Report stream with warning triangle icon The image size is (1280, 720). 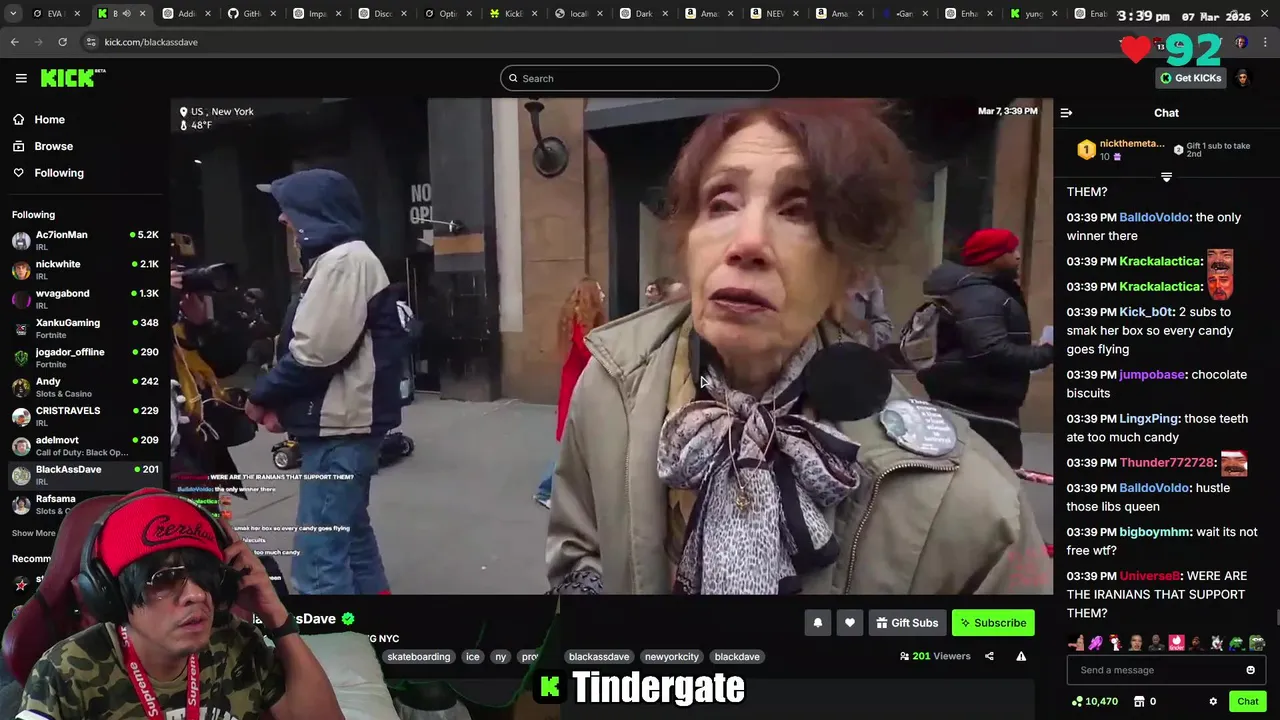(x=1021, y=656)
